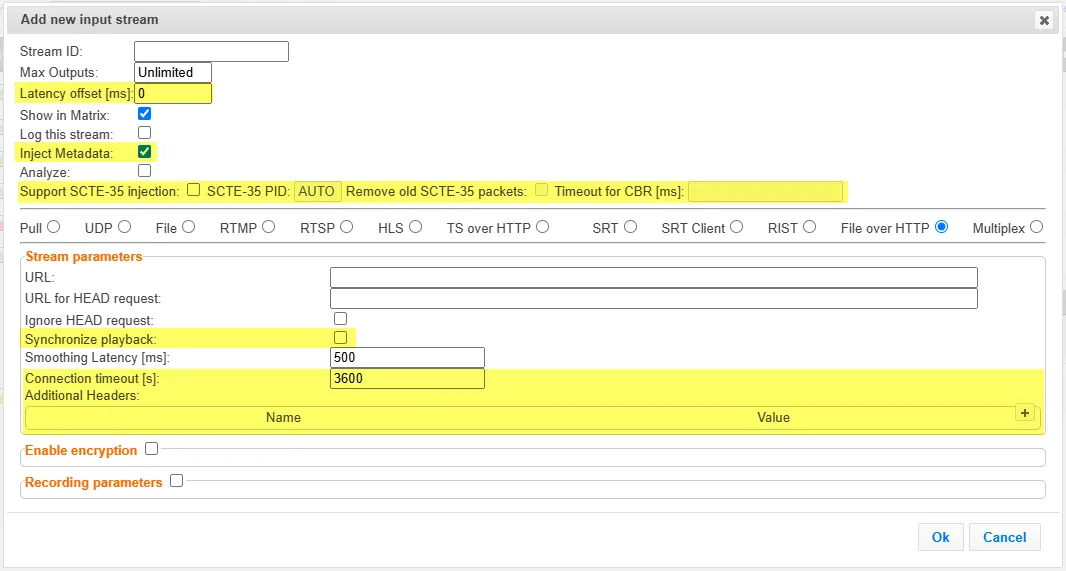The image size is (1066, 571).
Task: Click the SCTE-35 PID AUTO field
Action: tap(317, 192)
